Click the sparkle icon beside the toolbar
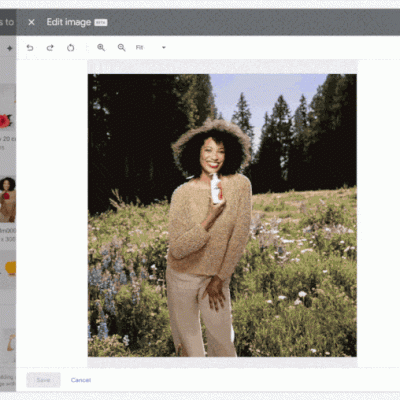 [10, 48]
